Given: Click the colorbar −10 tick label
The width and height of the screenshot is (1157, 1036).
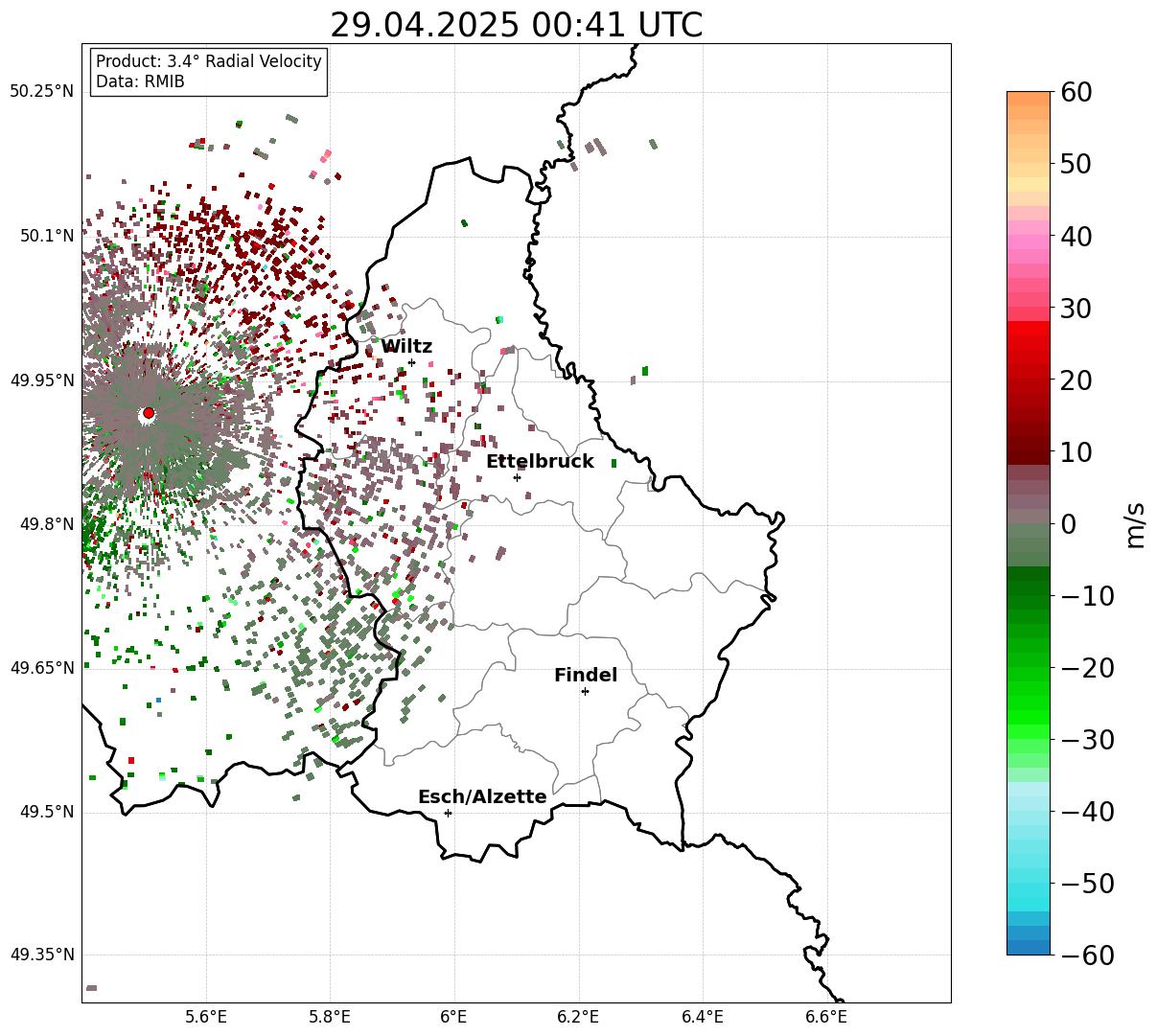Looking at the screenshot, I should coord(1087,596).
